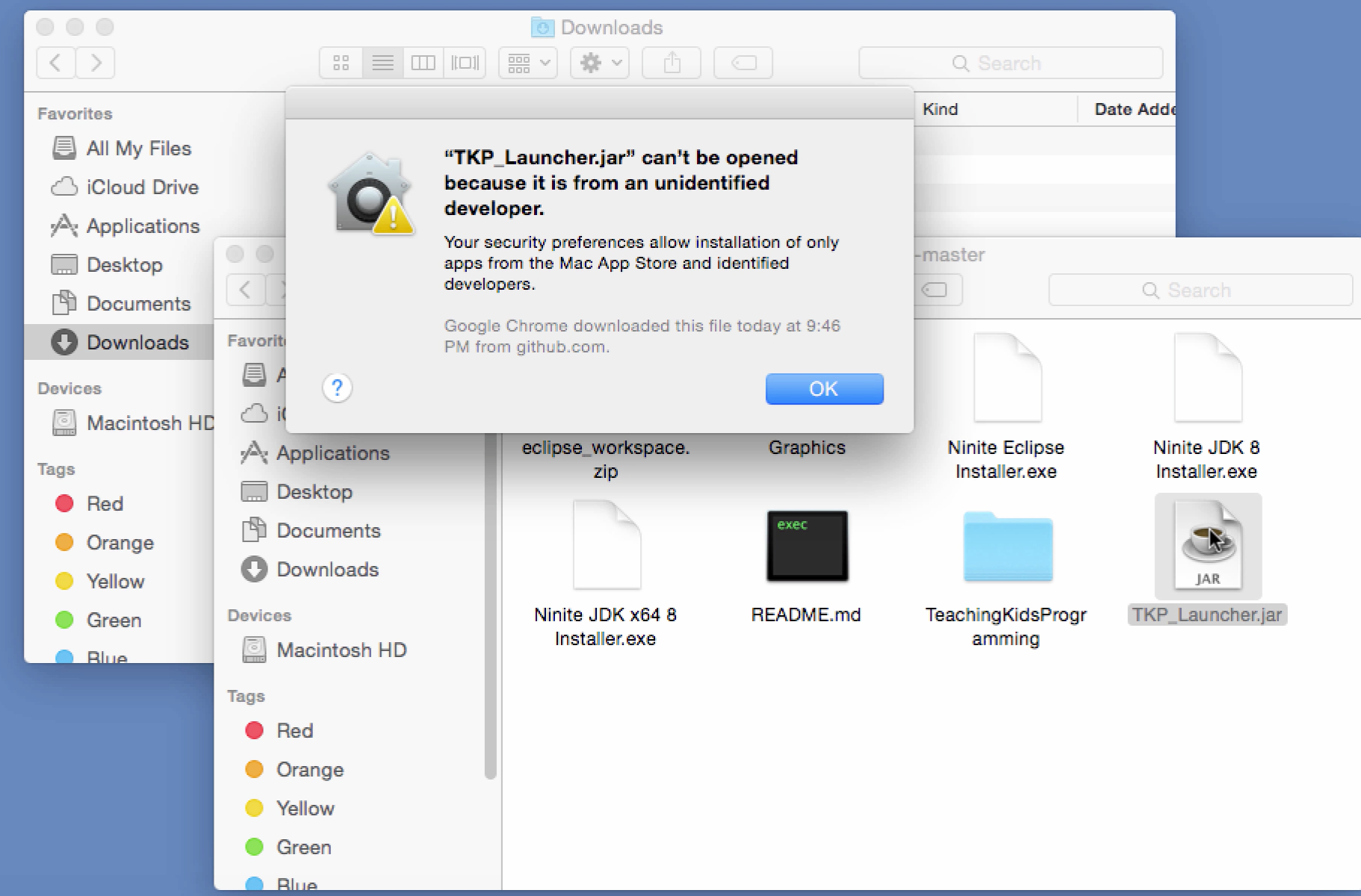The width and height of the screenshot is (1361, 896).
Task: Open the help question mark in dialog
Action: click(337, 388)
